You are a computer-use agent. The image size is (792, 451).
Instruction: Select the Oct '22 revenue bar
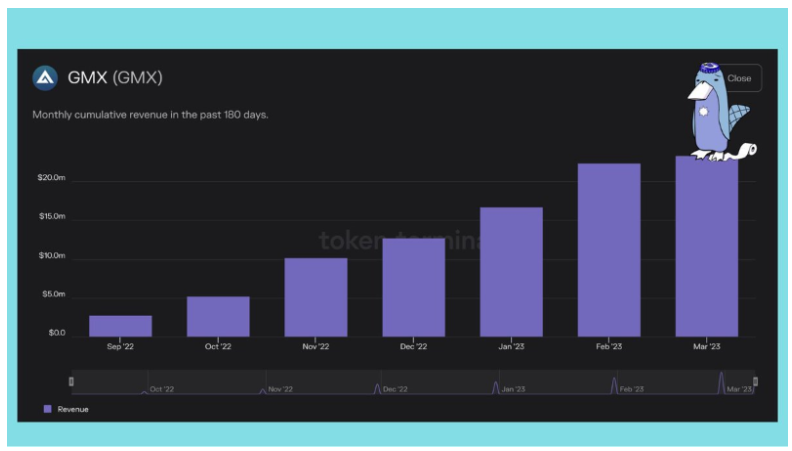coord(218,316)
